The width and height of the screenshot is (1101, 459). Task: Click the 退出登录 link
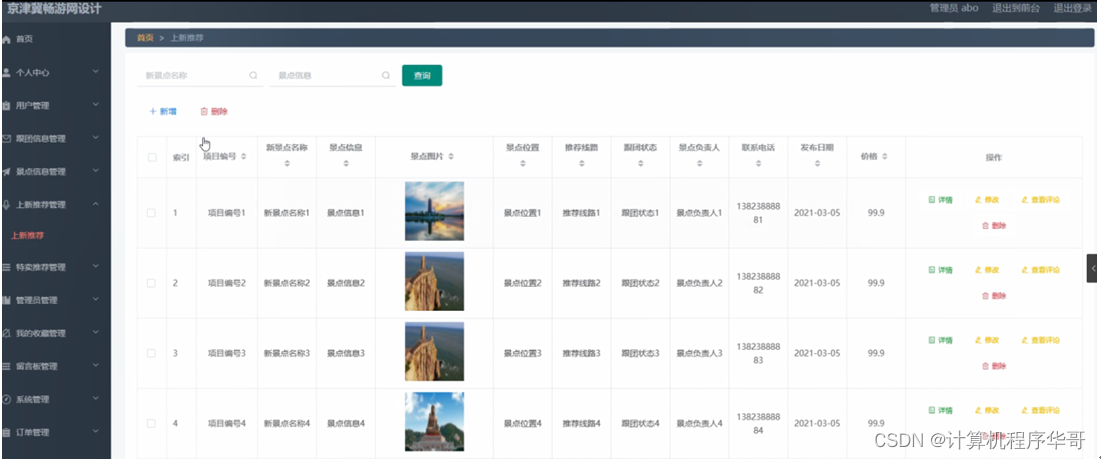pyautogui.click(x=1072, y=8)
